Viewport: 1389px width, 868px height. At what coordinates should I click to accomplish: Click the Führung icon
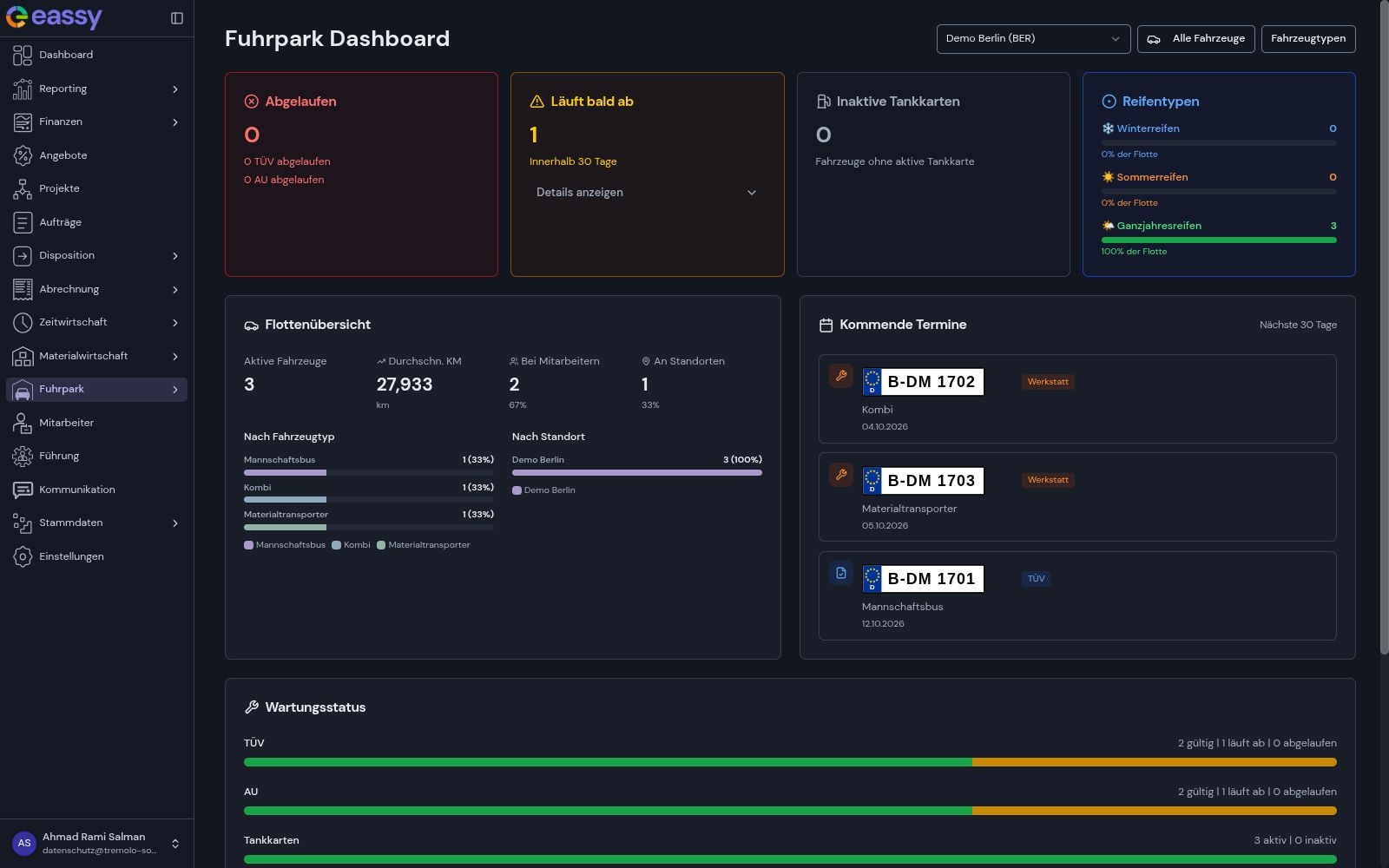[x=23, y=457]
